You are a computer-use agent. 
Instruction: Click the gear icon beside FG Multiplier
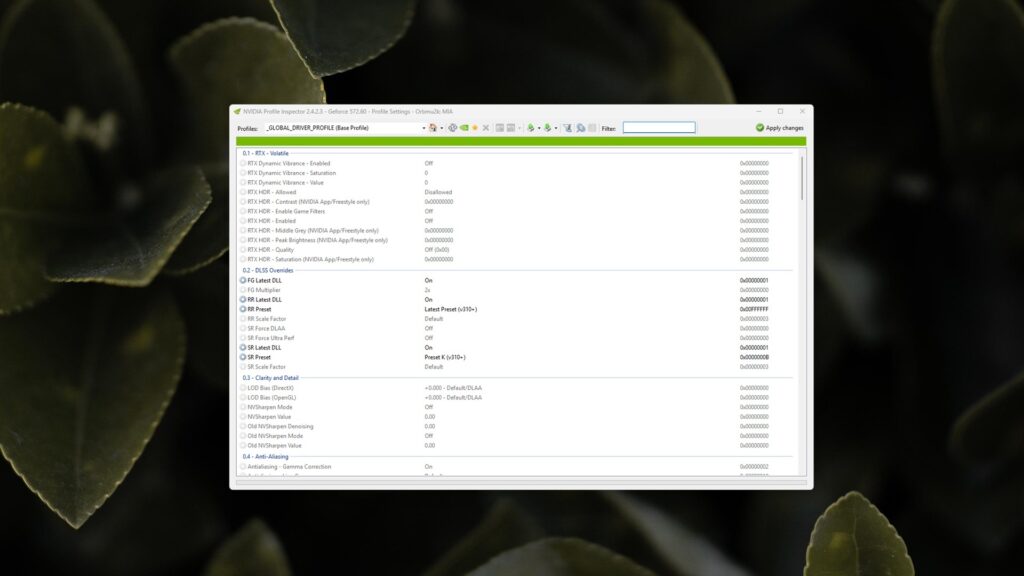click(243, 290)
